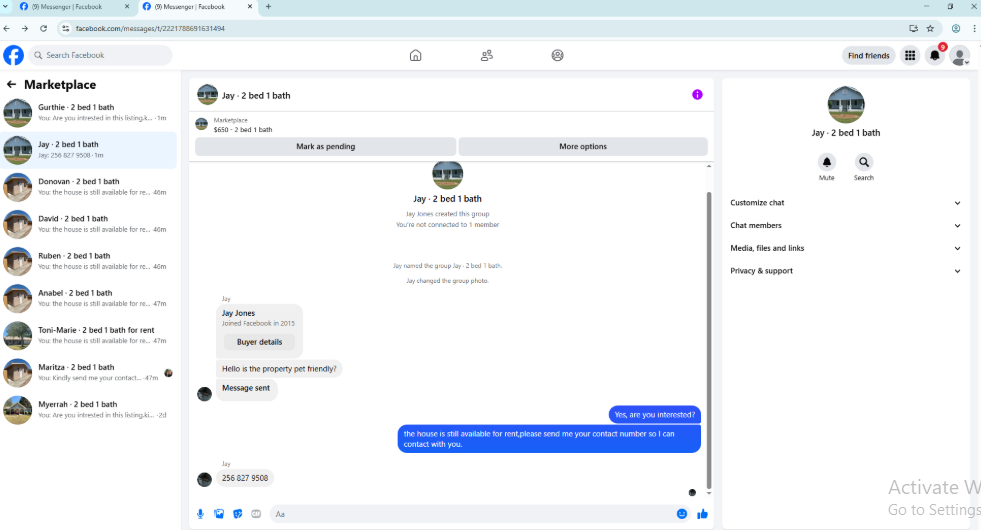The image size is (981, 530).
Task: Bookmark this page star icon
Action: [930, 28]
